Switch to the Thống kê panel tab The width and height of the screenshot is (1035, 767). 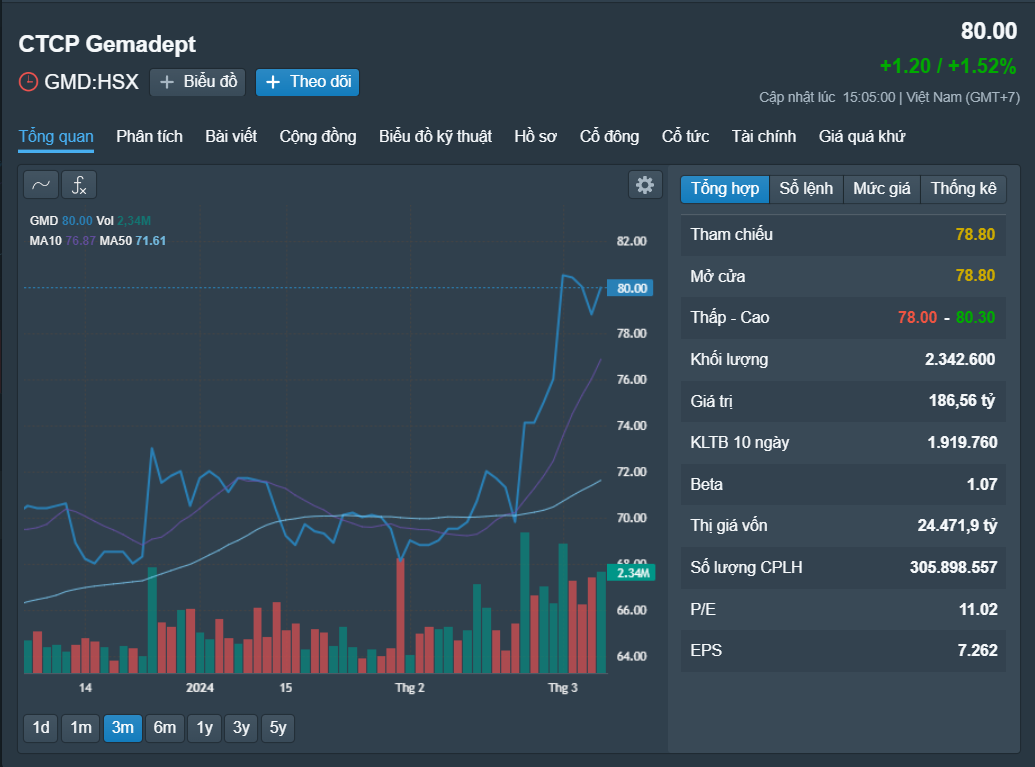click(x=964, y=189)
